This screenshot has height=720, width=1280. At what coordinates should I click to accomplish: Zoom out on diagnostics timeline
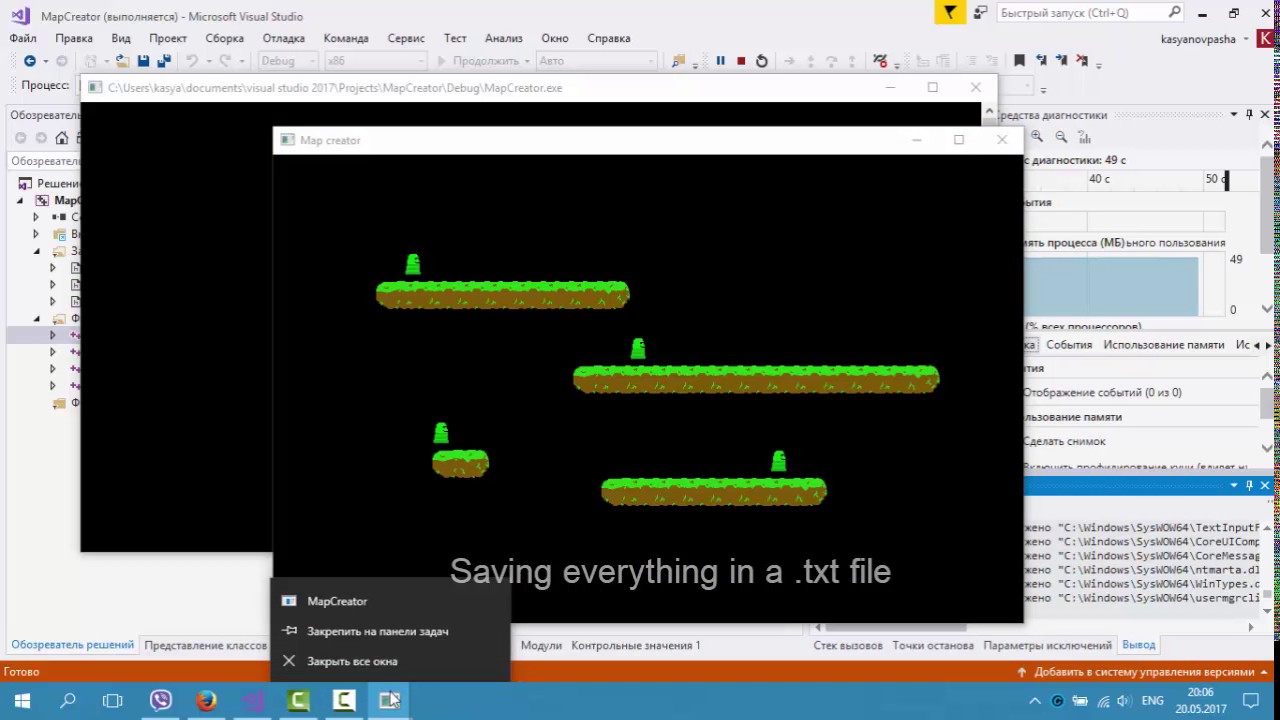click(1061, 137)
